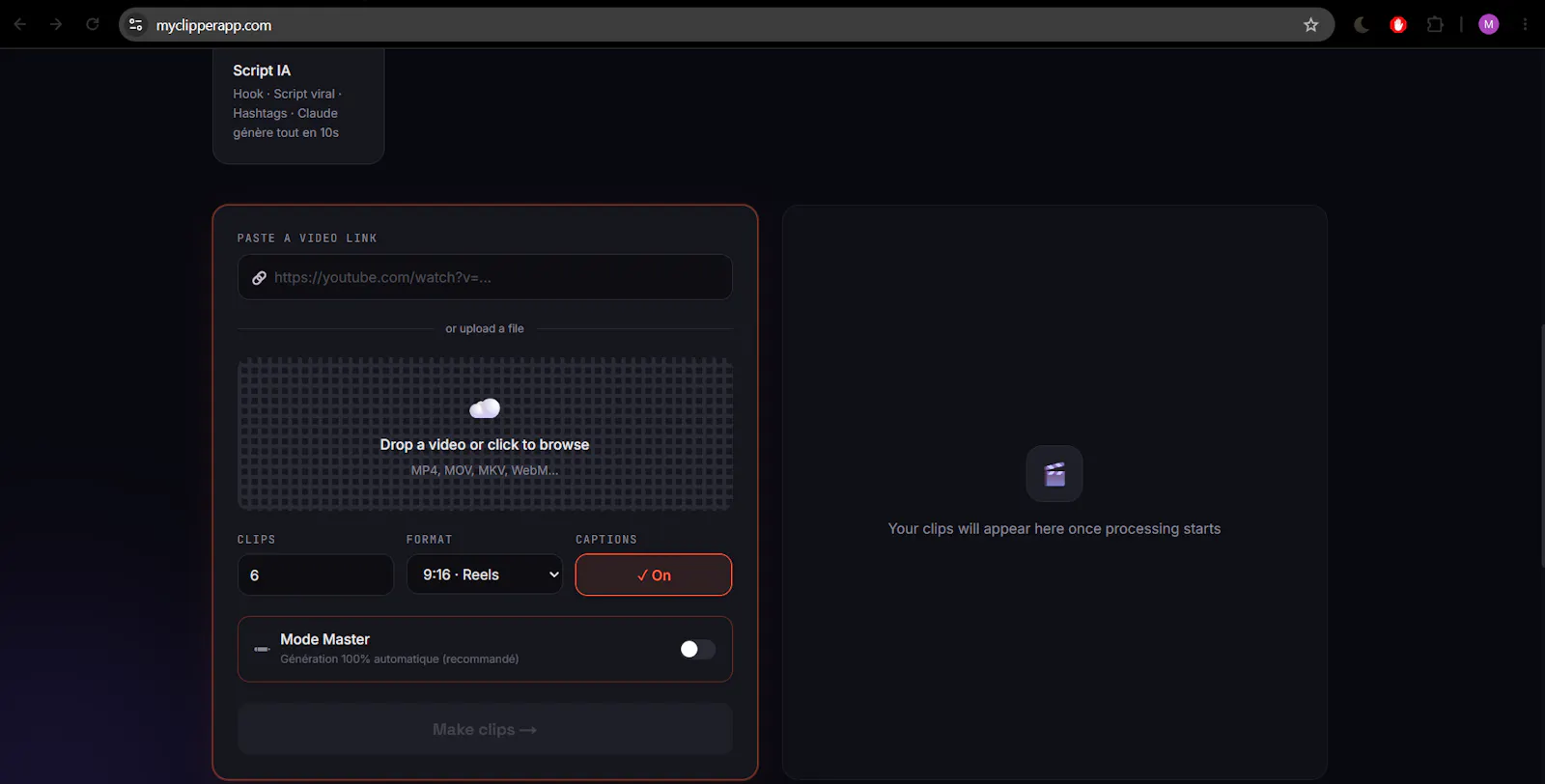Click the Make clips button
The image size is (1545, 784).
coord(485,729)
